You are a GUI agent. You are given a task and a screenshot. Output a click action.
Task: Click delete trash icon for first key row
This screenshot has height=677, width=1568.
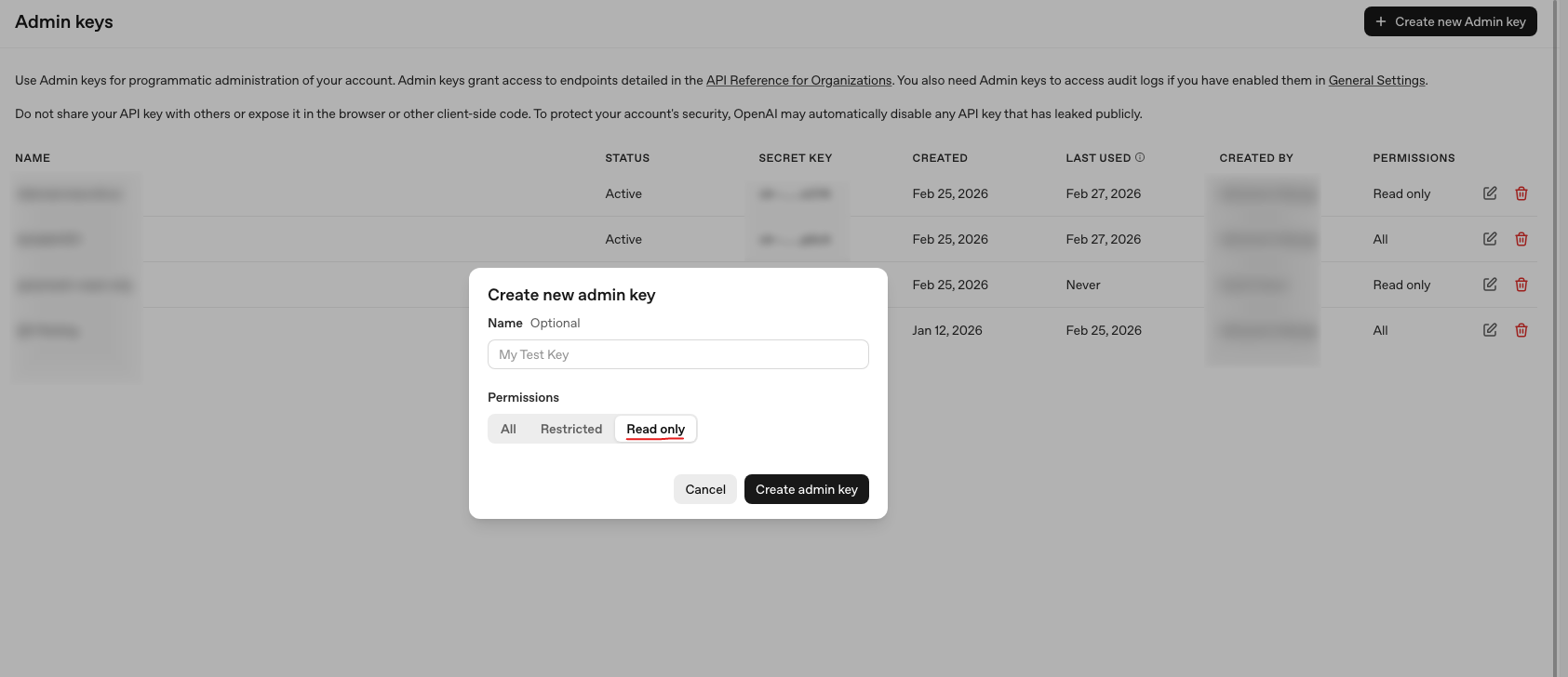pos(1521,193)
